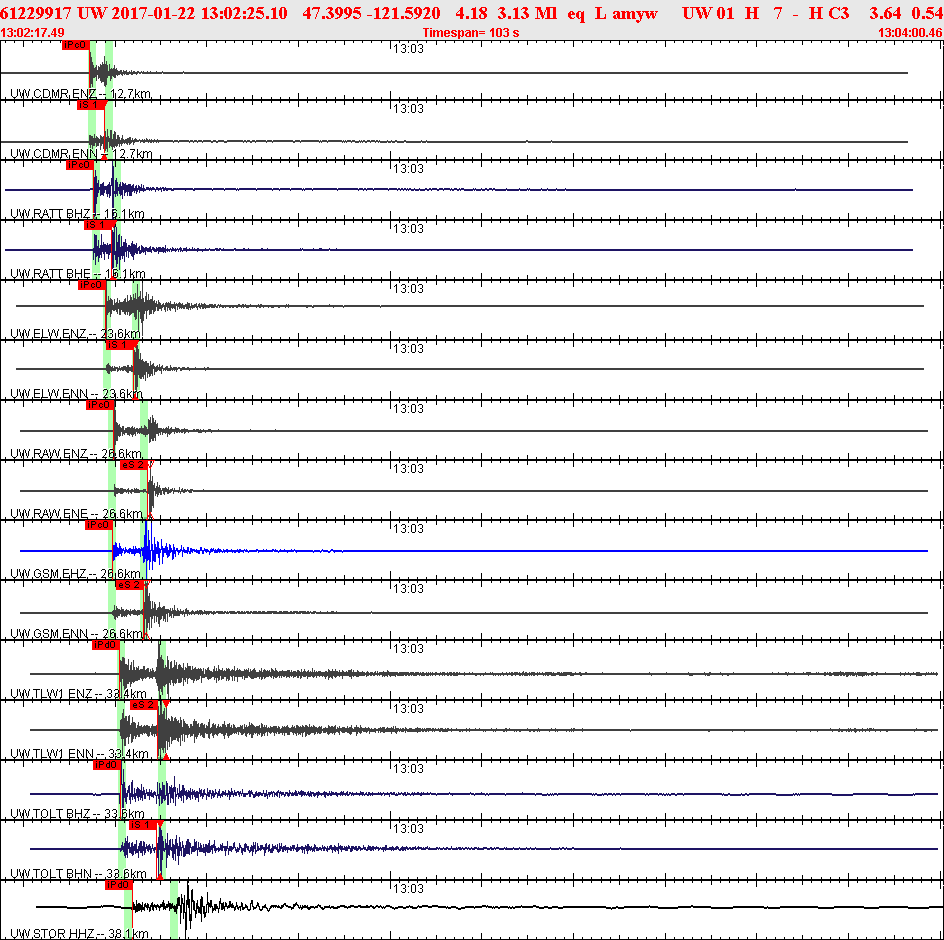
Task: Select the eS 2 flag on TLW1 ENN trace
Action: [144, 705]
